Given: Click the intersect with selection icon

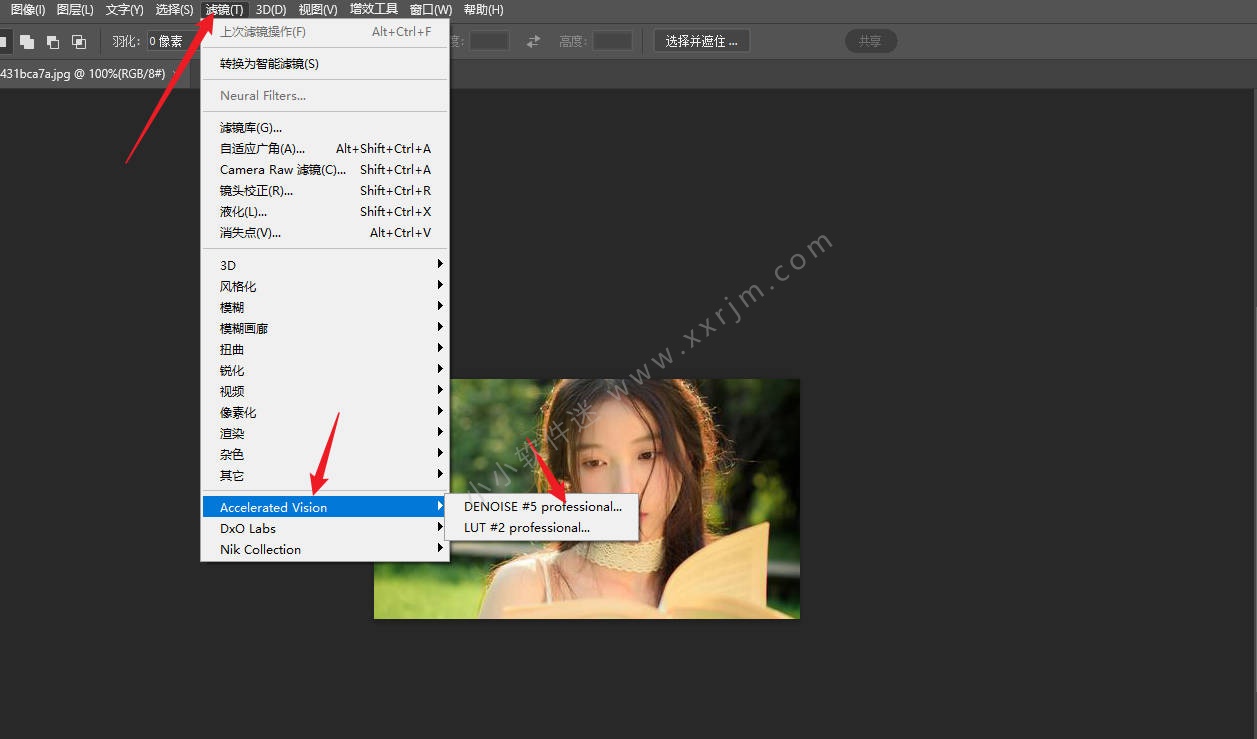Looking at the screenshot, I should click(x=79, y=41).
